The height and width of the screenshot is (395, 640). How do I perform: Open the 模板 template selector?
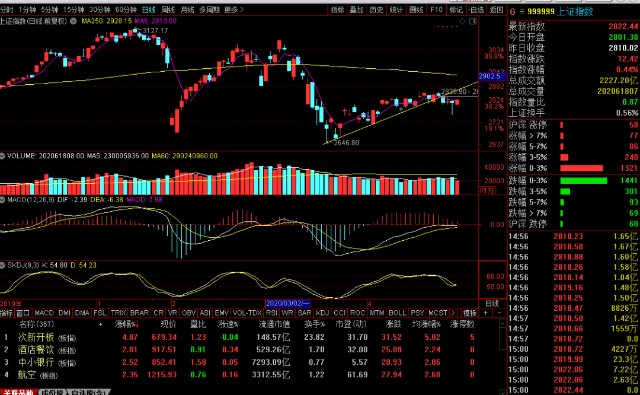[469, 313]
